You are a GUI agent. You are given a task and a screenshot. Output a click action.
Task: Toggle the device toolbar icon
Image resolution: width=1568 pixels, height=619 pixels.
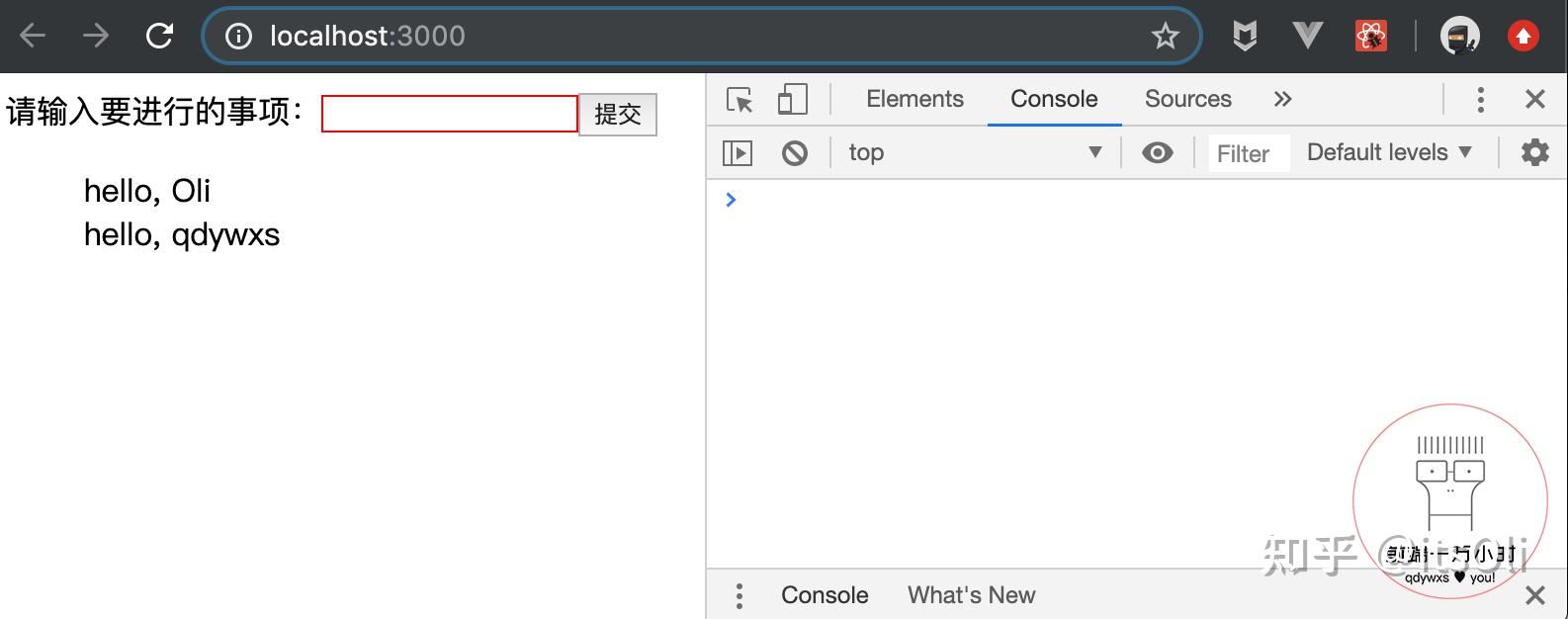click(792, 100)
